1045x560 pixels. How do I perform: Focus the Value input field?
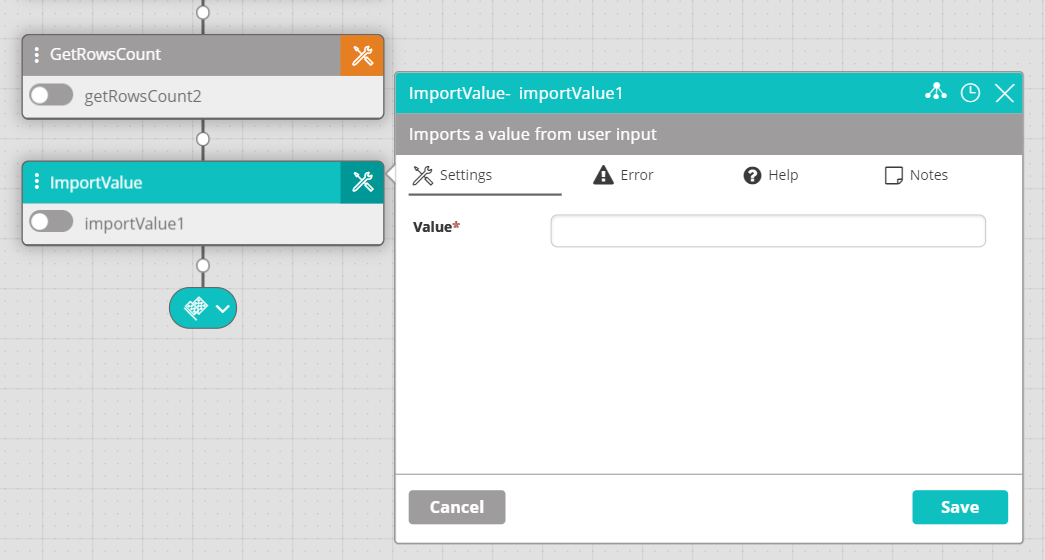point(767,231)
